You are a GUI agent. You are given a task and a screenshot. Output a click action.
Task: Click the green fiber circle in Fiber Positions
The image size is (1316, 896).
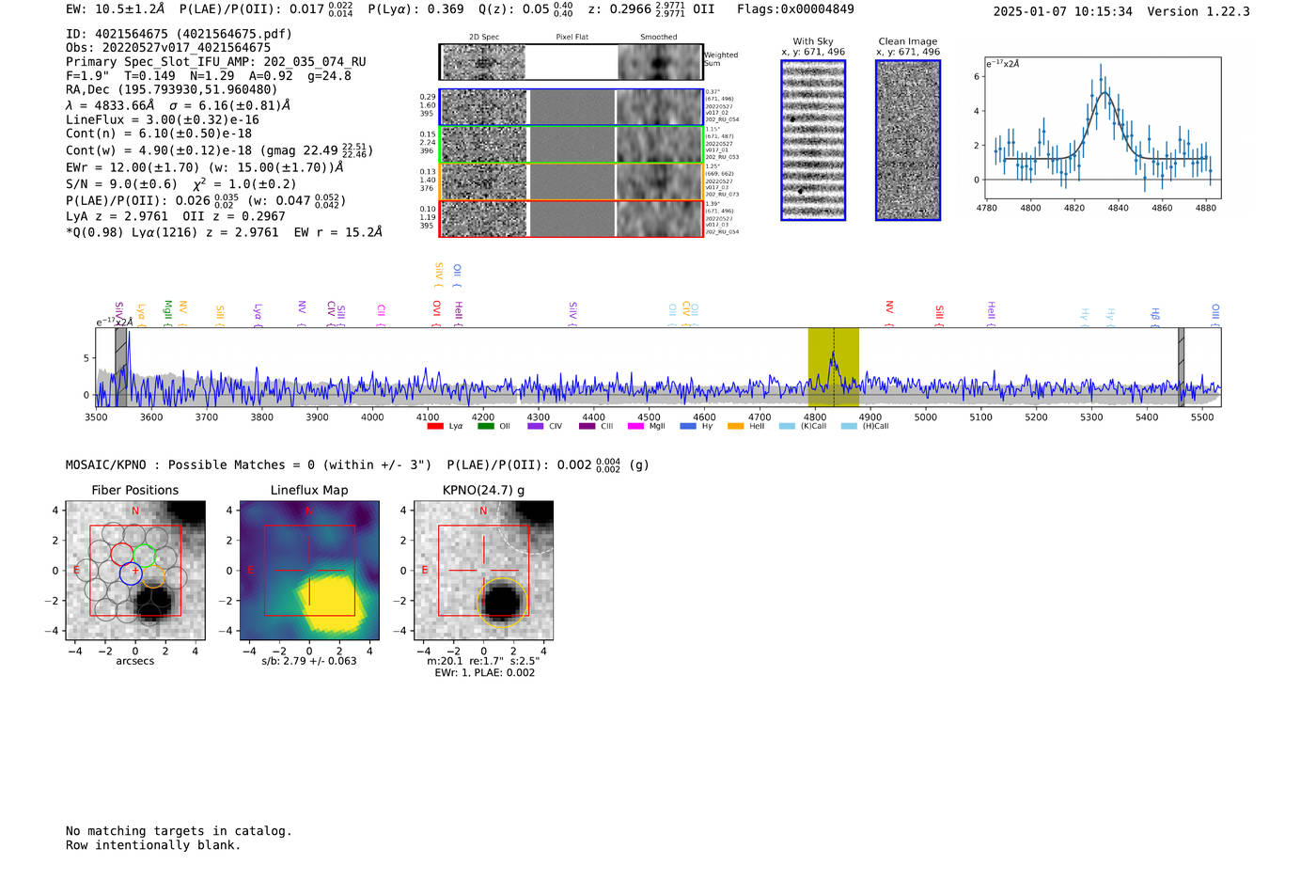click(144, 555)
